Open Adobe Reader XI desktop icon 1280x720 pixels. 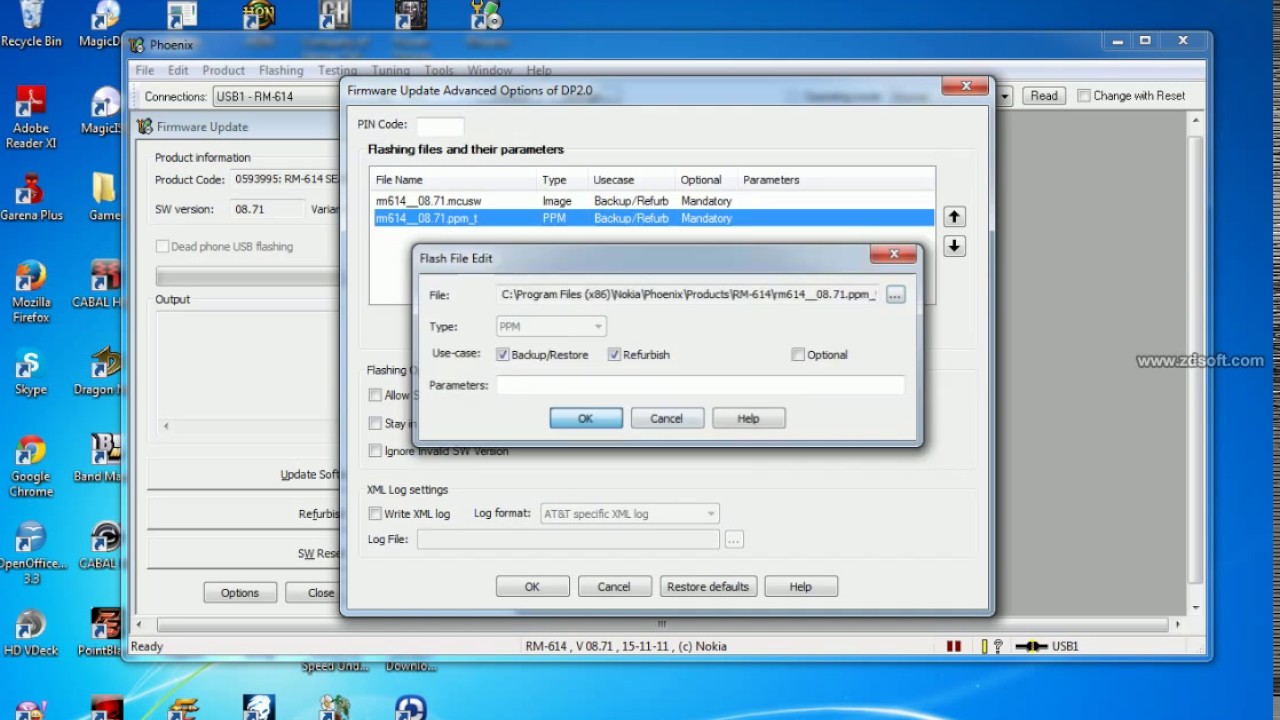coord(31,118)
